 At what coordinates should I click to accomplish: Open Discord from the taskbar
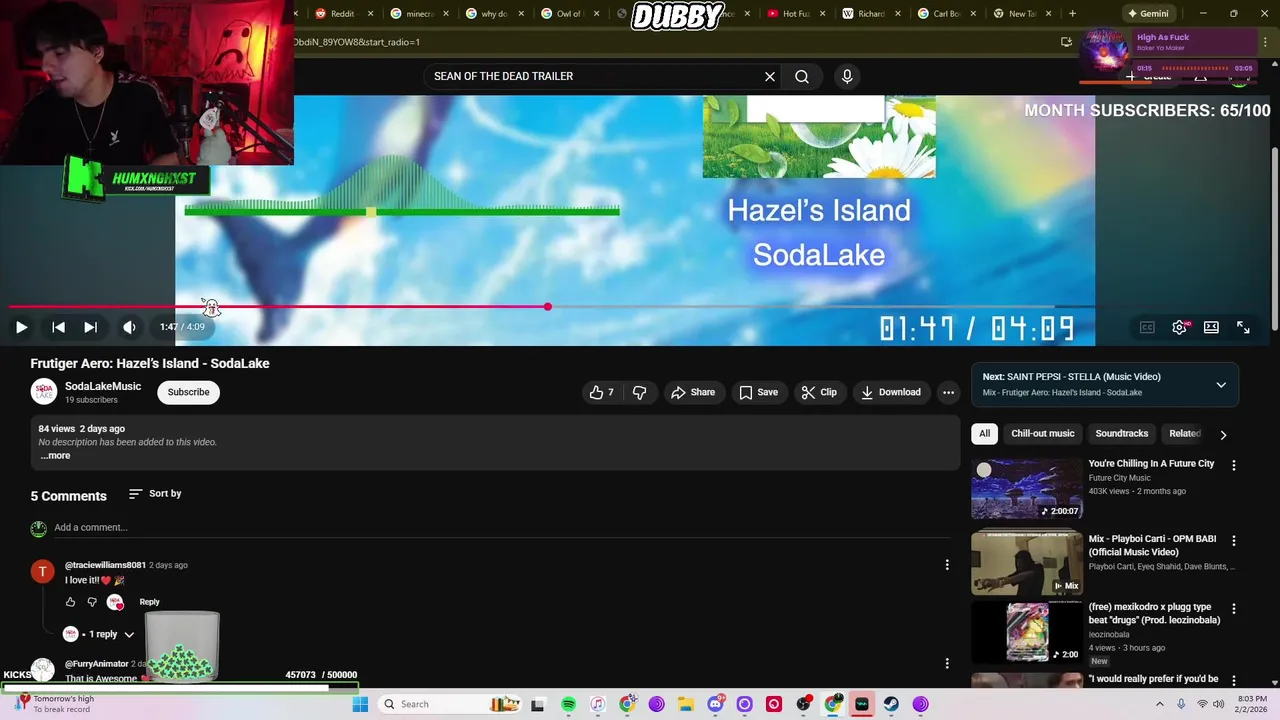pos(715,704)
